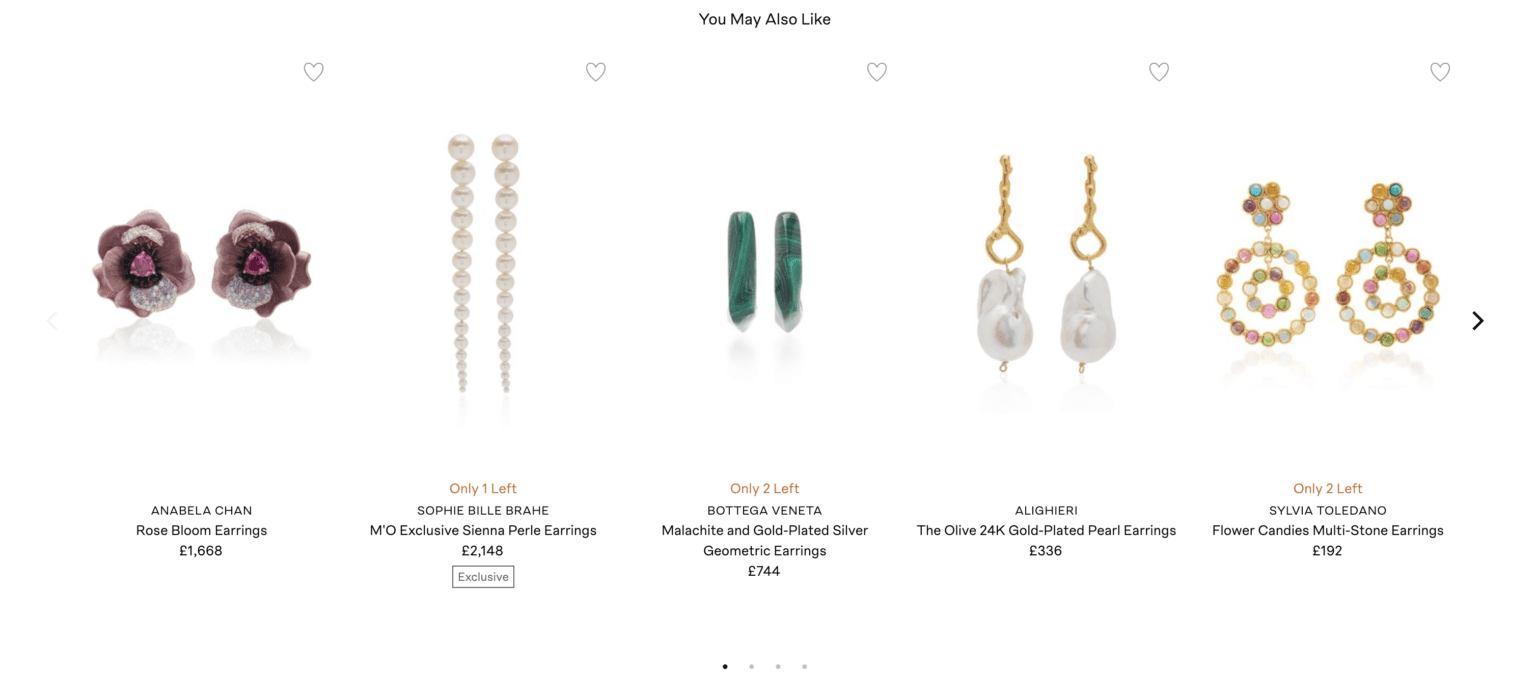Go to next carousel products arrow
The image size is (1536, 696).
[x=1478, y=321]
